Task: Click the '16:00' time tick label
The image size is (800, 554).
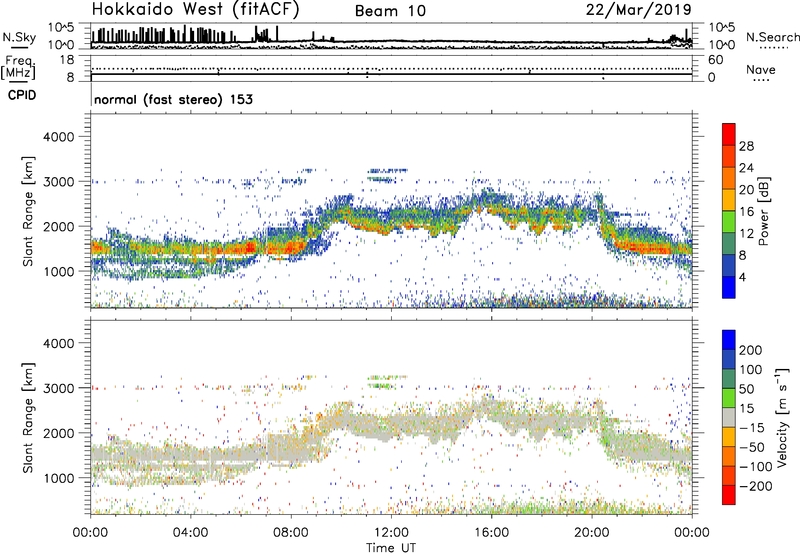Action: 491,532
